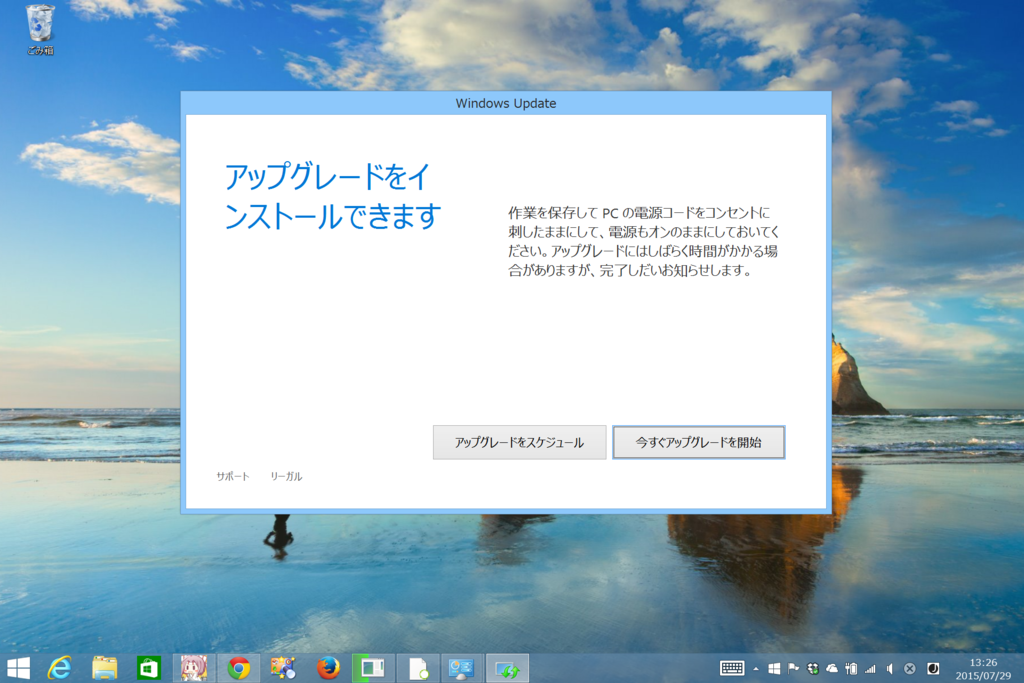Open the Windows Start button

pyautogui.click(x=18, y=668)
